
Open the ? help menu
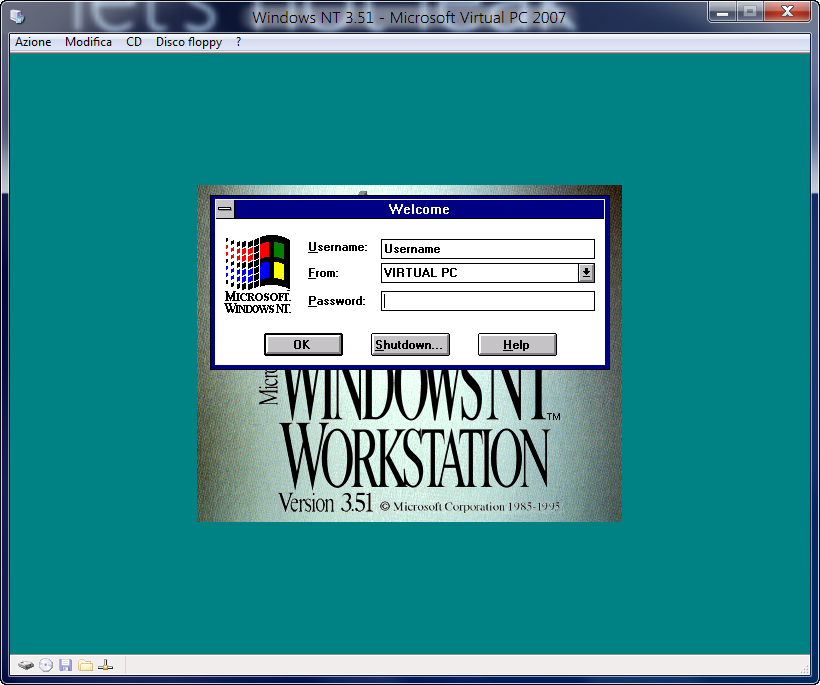(x=238, y=42)
